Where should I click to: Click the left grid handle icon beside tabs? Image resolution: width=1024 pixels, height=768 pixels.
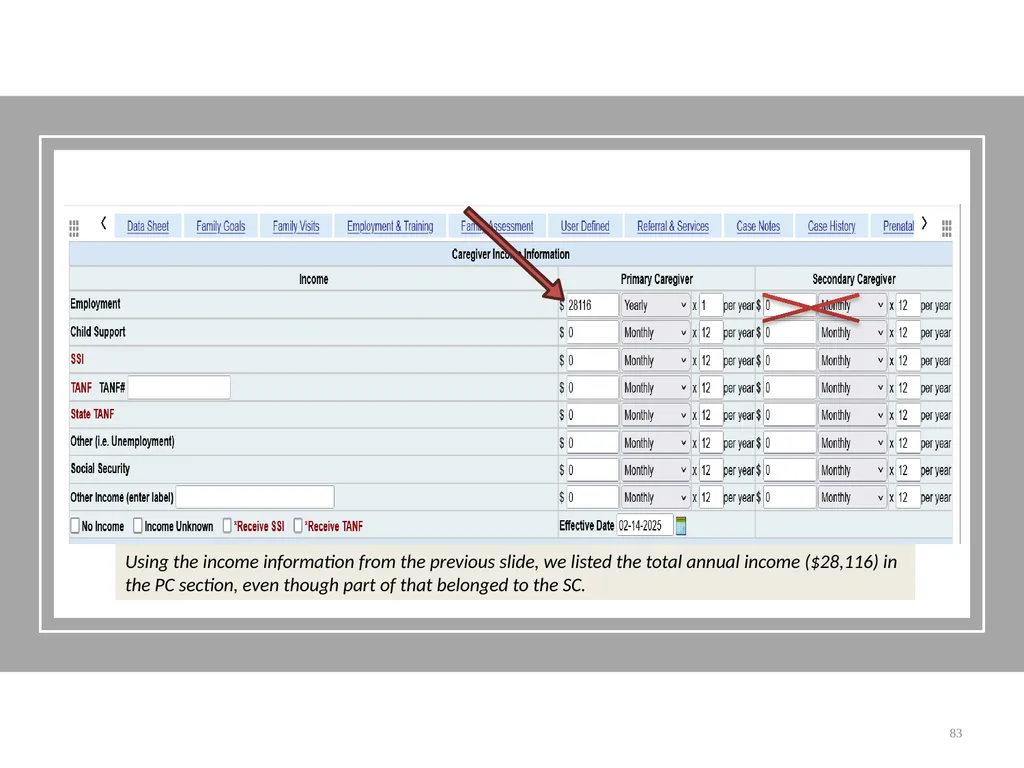(74, 228)
